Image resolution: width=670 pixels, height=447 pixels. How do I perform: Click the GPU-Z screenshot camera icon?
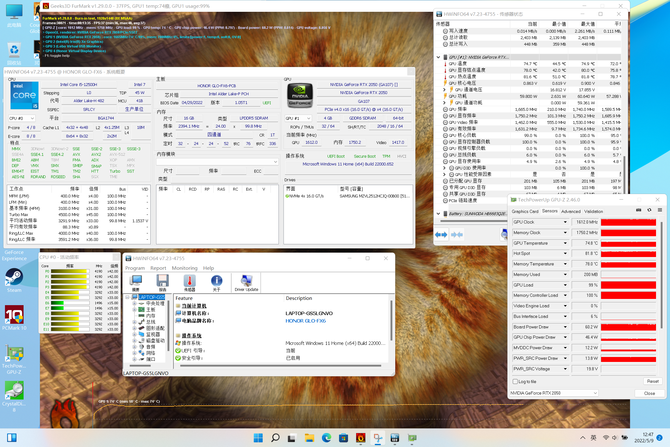pyautogui.click(x=638, y=210)
